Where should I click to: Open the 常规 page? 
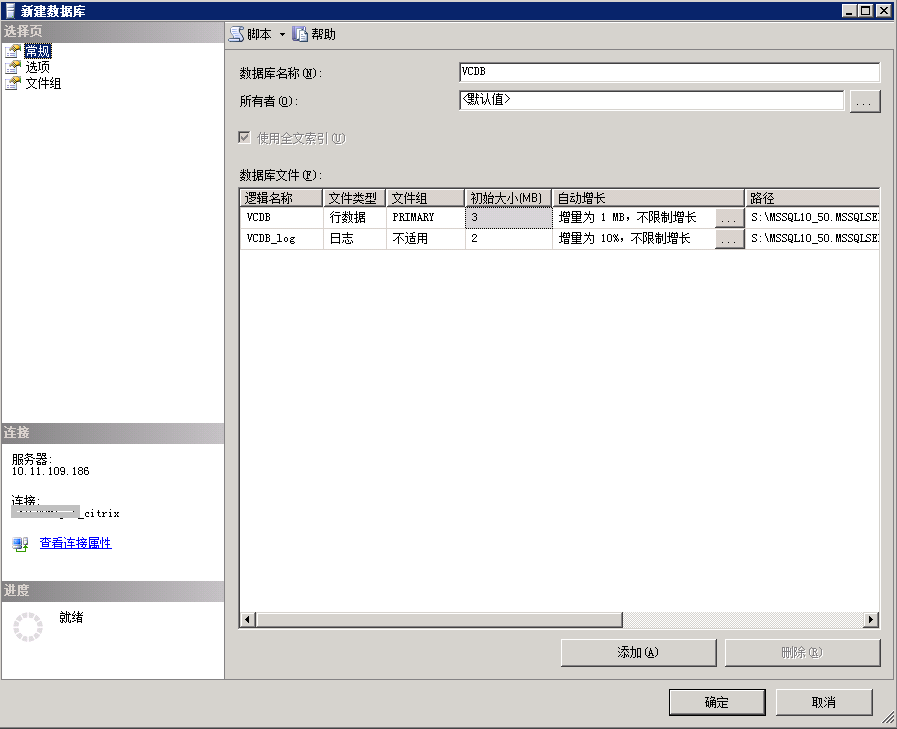[38, 51]
